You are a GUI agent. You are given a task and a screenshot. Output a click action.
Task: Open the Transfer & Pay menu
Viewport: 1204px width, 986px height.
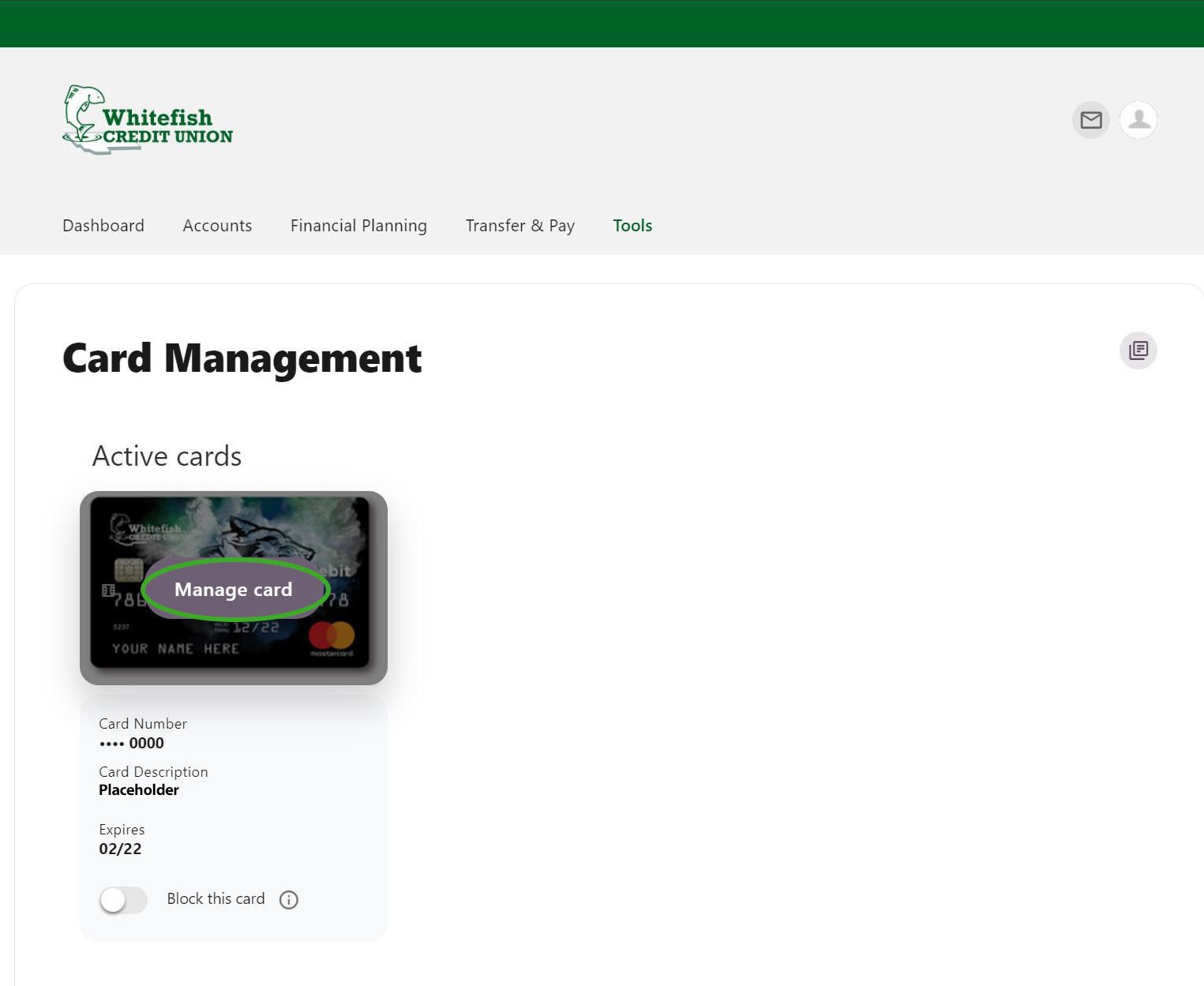[519, 226]
